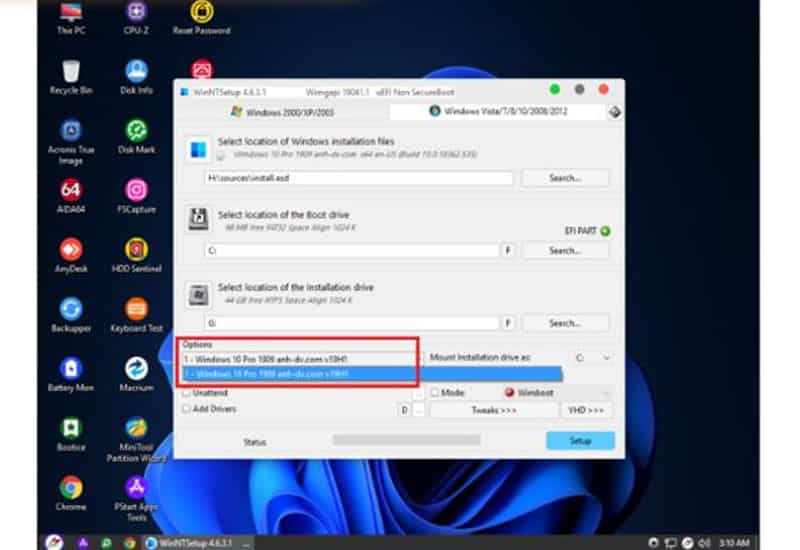Click the floppy disk Boot drive icon
Screen dimensions: 800x550
point(198,219)
